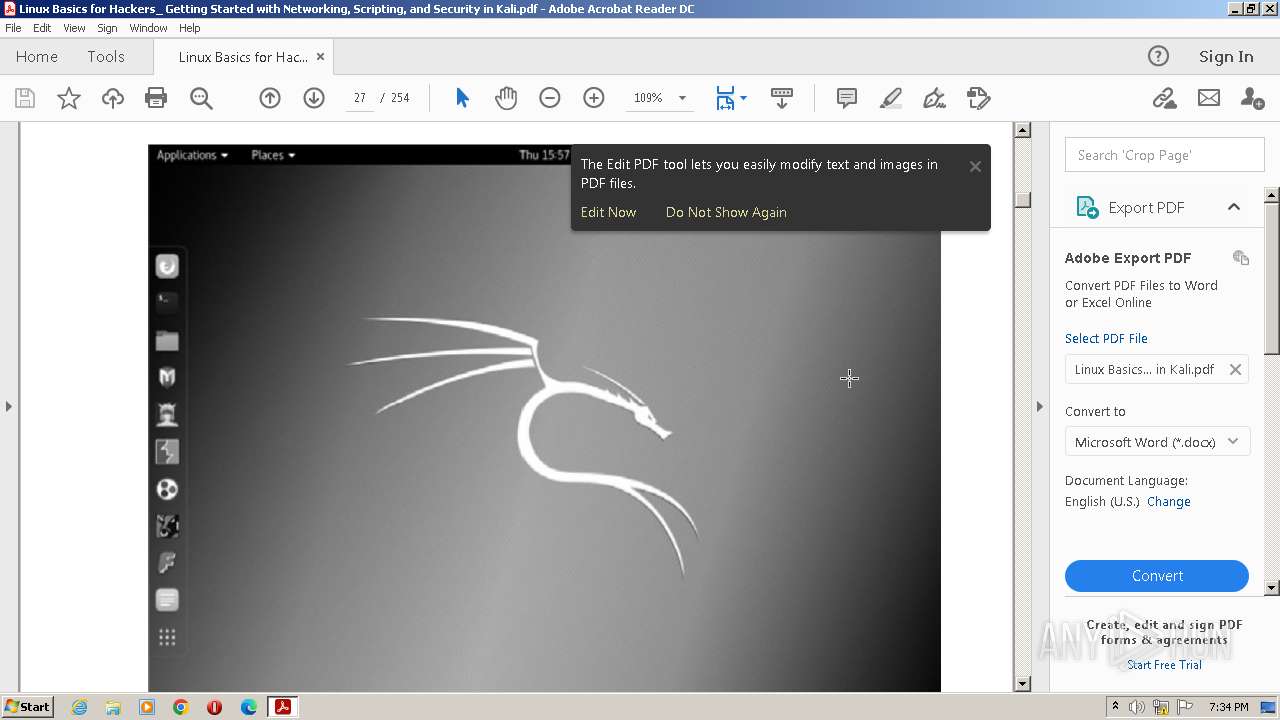Click the Save file icon
Screen dimensions: 1280x720
25,98
